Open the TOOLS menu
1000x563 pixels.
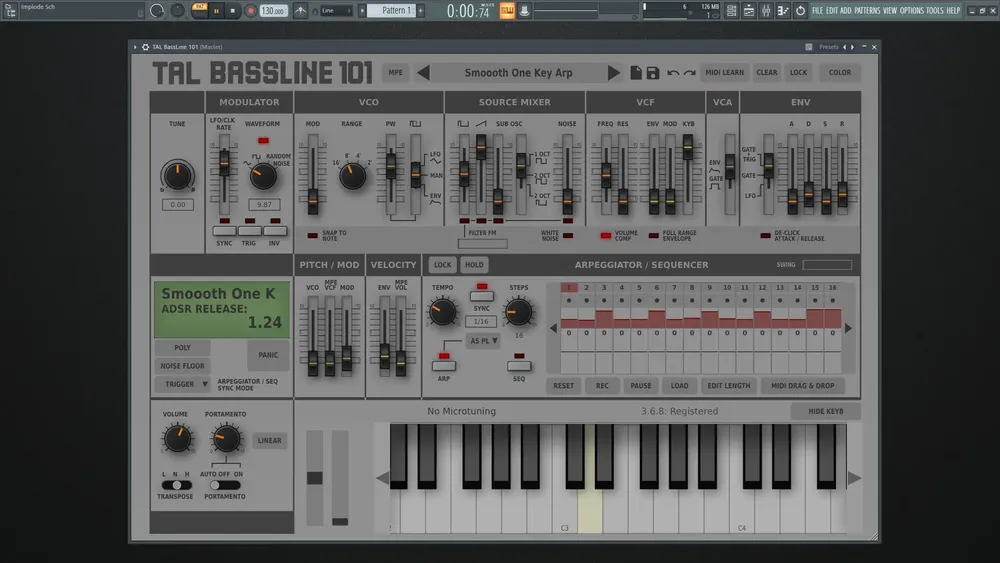tap(934, 11)
